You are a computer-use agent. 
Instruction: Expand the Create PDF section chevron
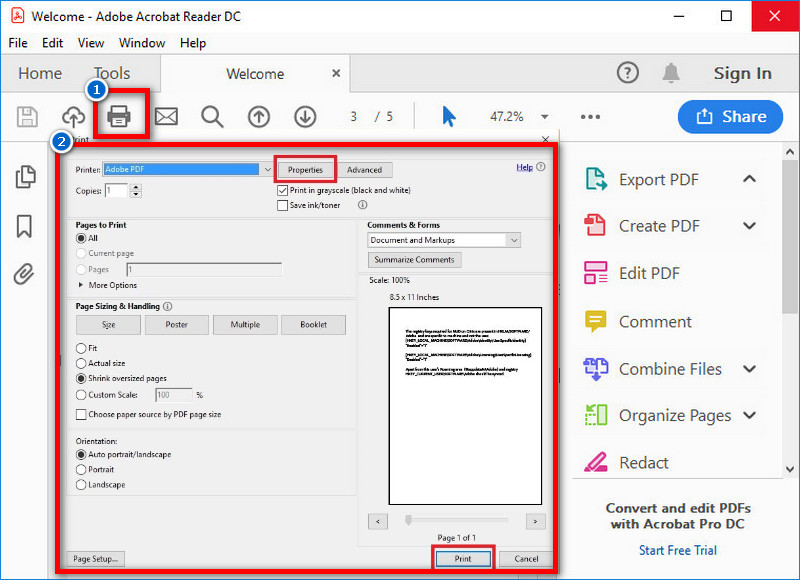pyautogui.click(x=749, y=225)
